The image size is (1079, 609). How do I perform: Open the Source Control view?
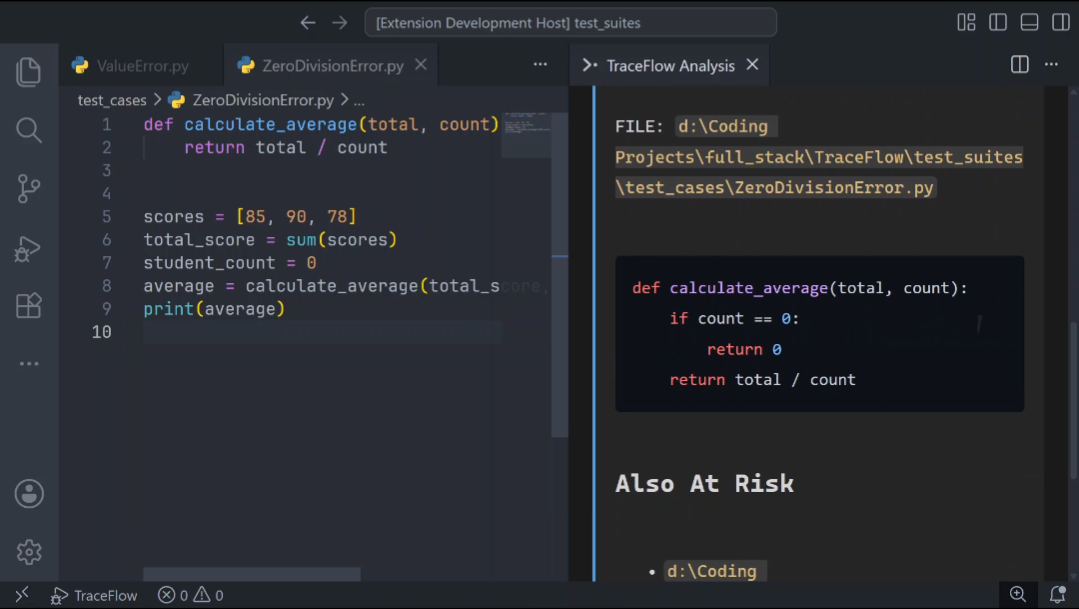(28, 188)
